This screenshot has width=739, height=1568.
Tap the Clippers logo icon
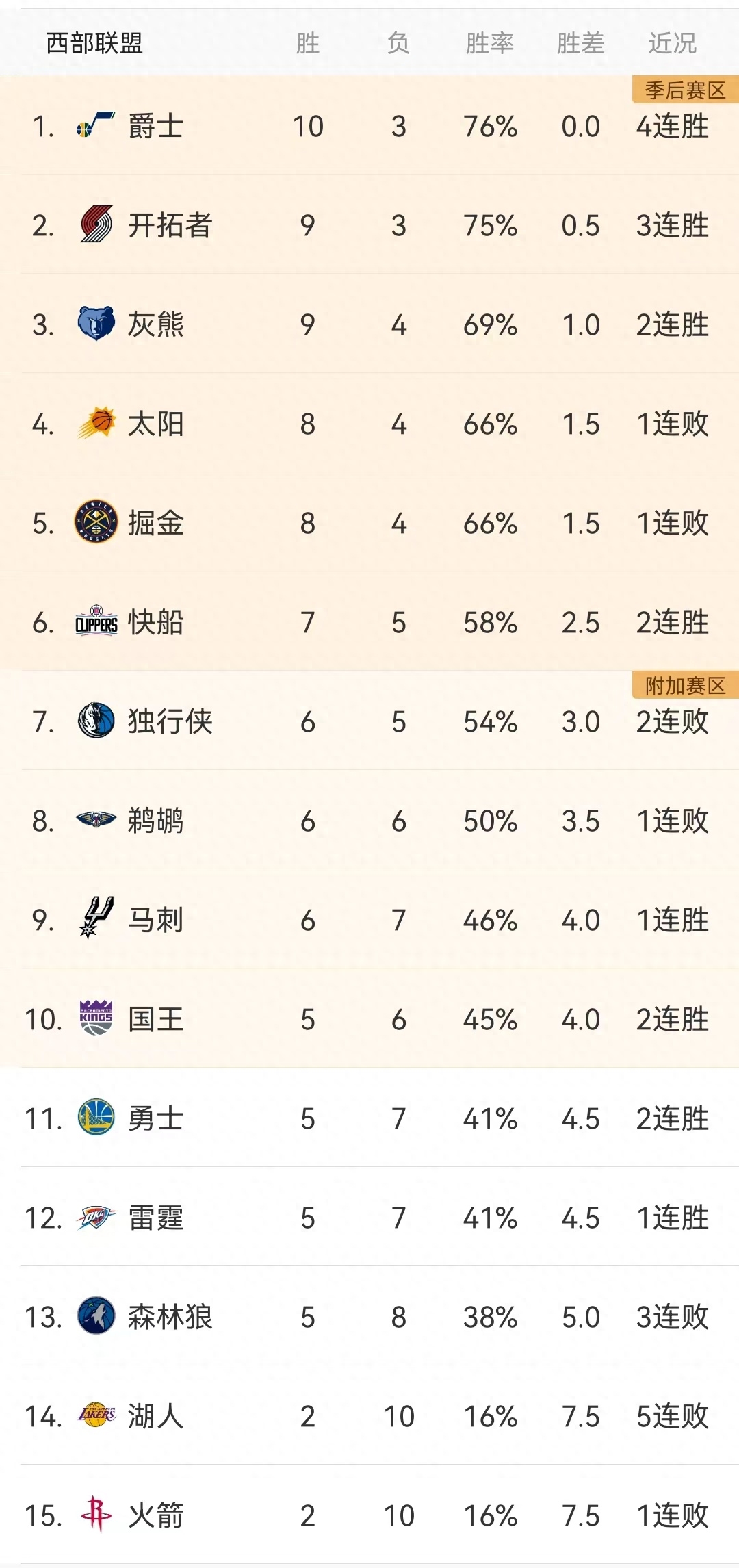tap(96, 622)
